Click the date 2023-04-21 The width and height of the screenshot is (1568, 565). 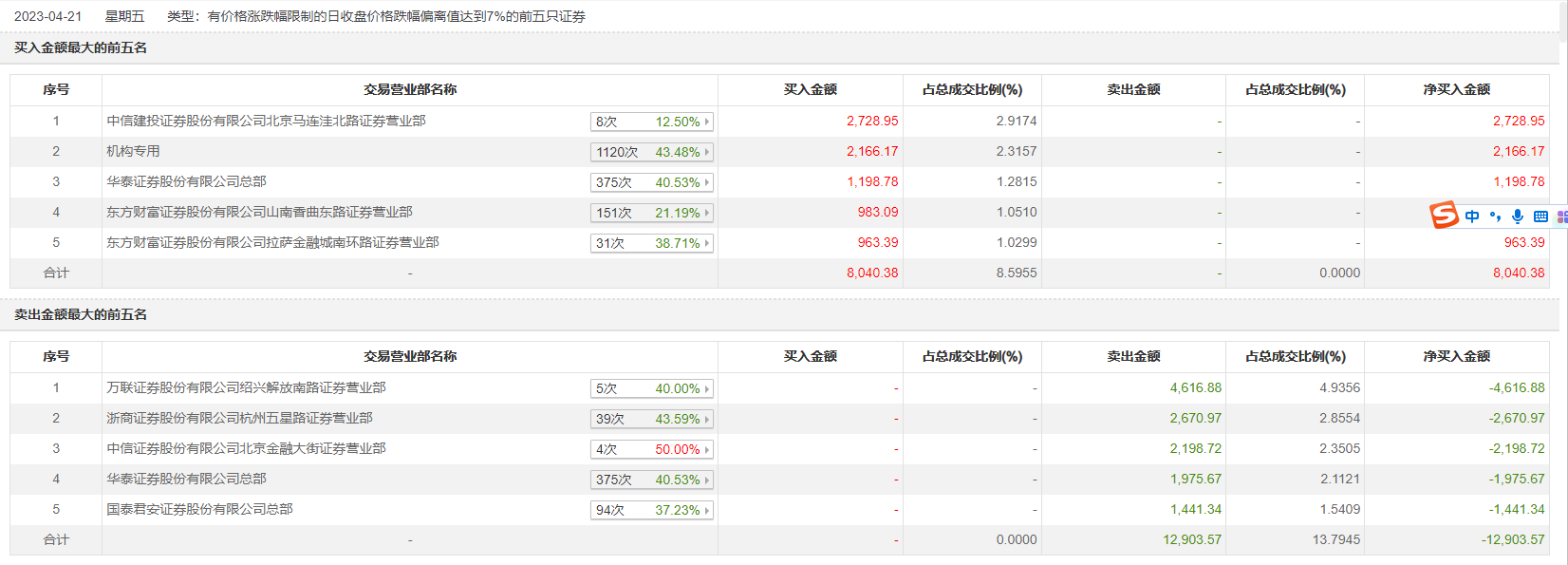tap(47, 16)
